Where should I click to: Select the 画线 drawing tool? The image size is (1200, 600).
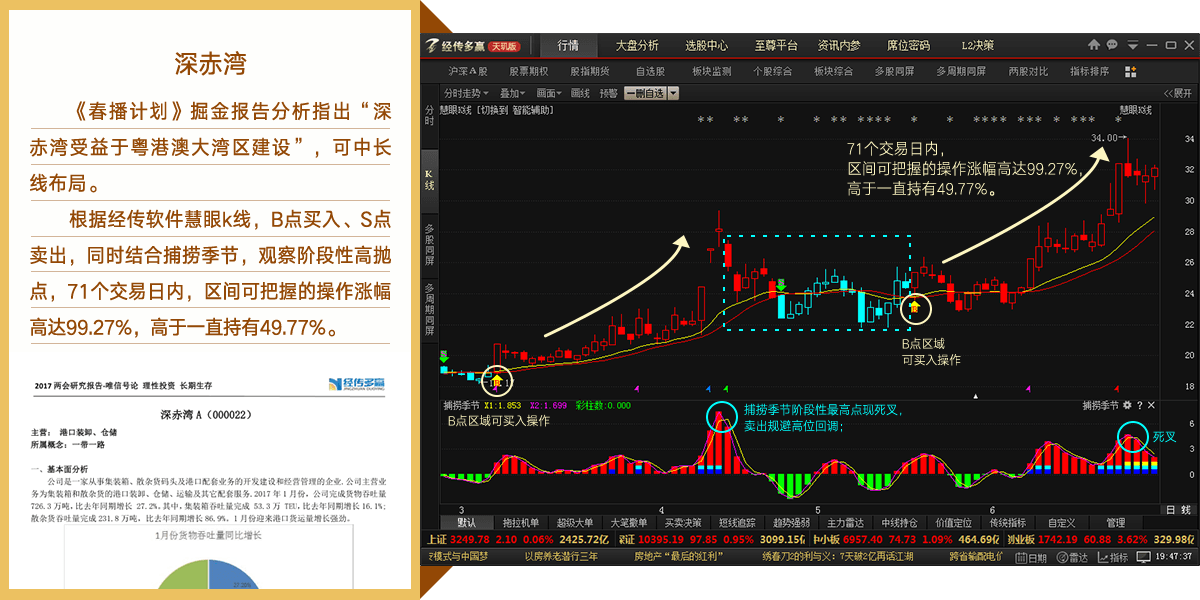(580, 93)
